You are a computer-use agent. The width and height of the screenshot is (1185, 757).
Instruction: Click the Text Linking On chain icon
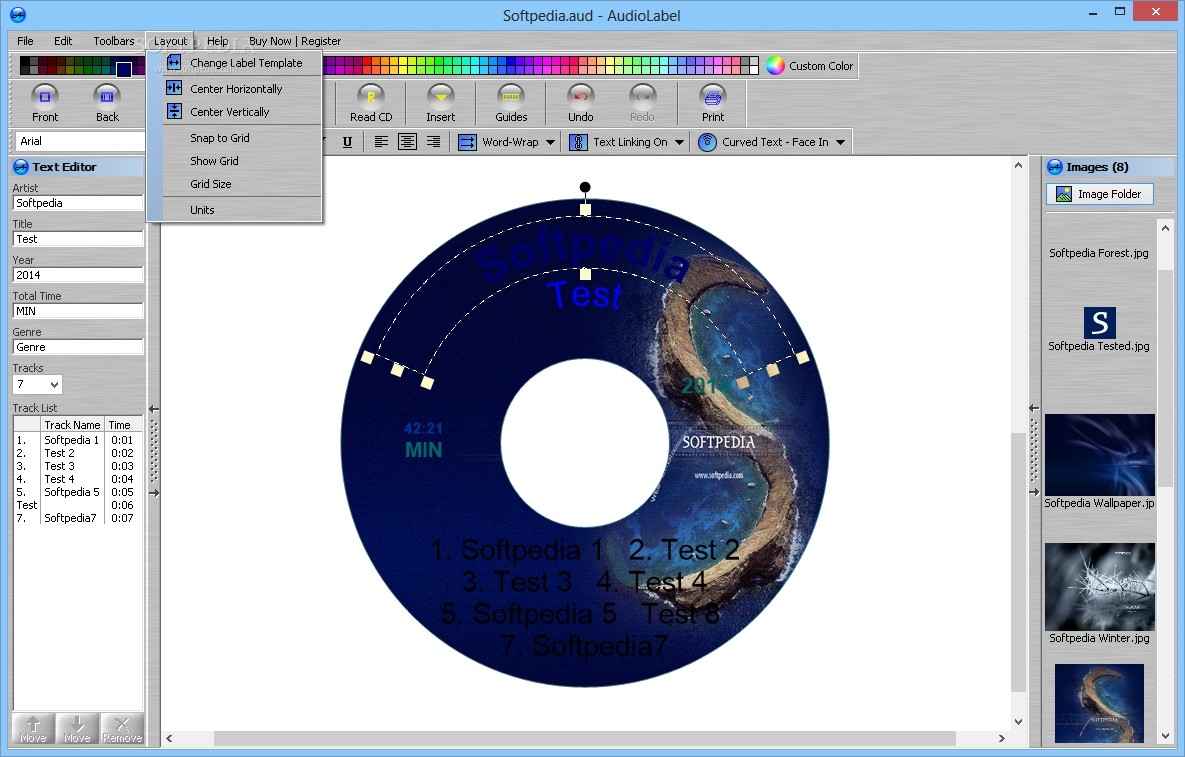[578, 142]
